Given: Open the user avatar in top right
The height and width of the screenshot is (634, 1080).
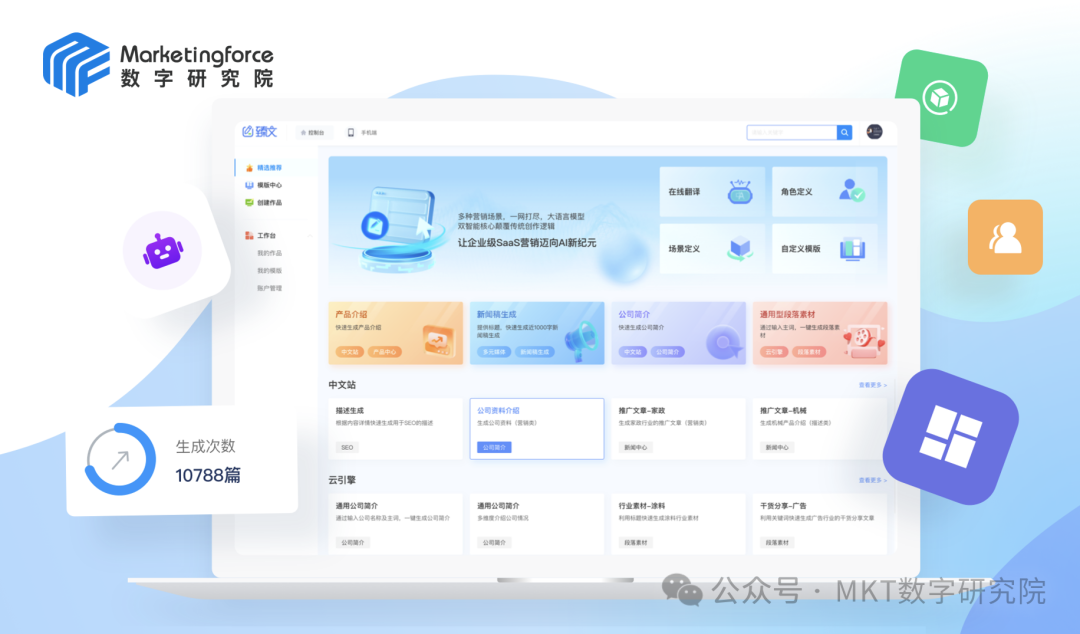Looking at the screenshot, I should (874, 132).
